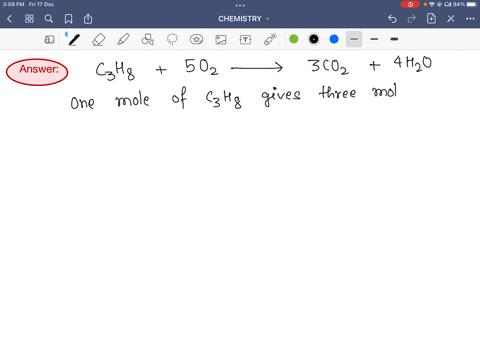
Task: Redo the last action
Action: click(412, 19)
